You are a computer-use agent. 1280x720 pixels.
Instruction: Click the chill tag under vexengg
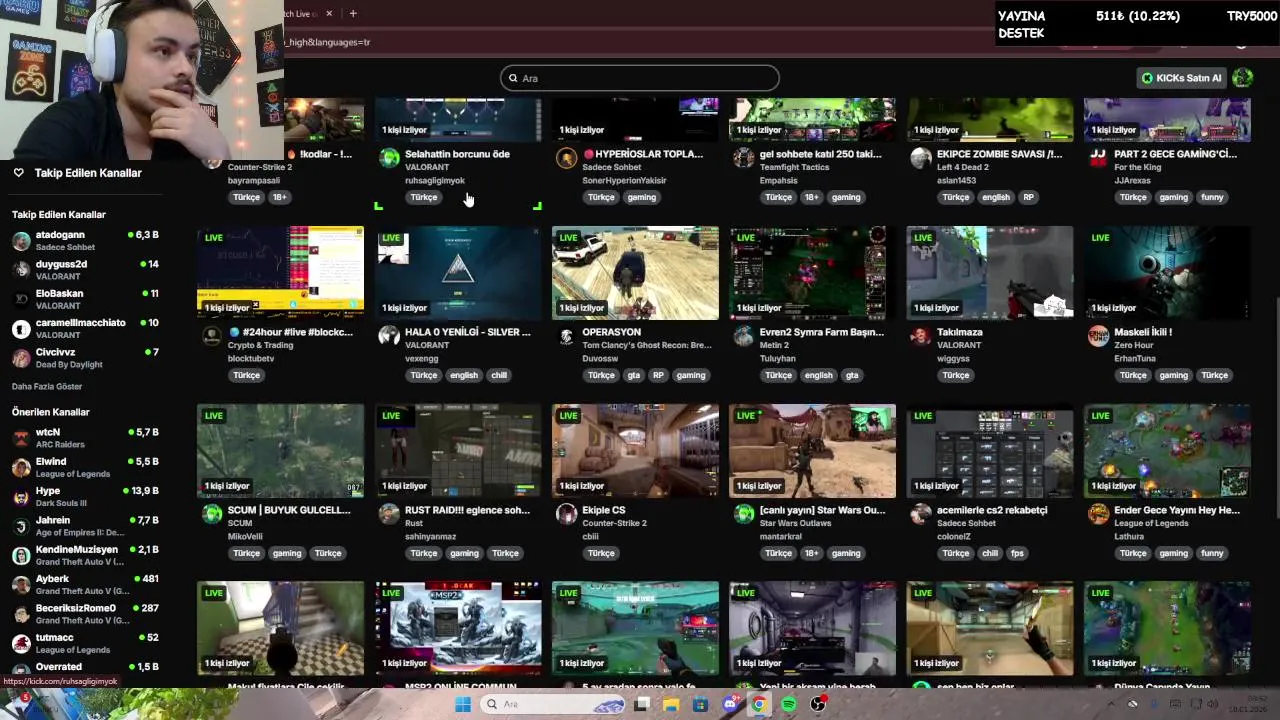[x=499, y=375]
